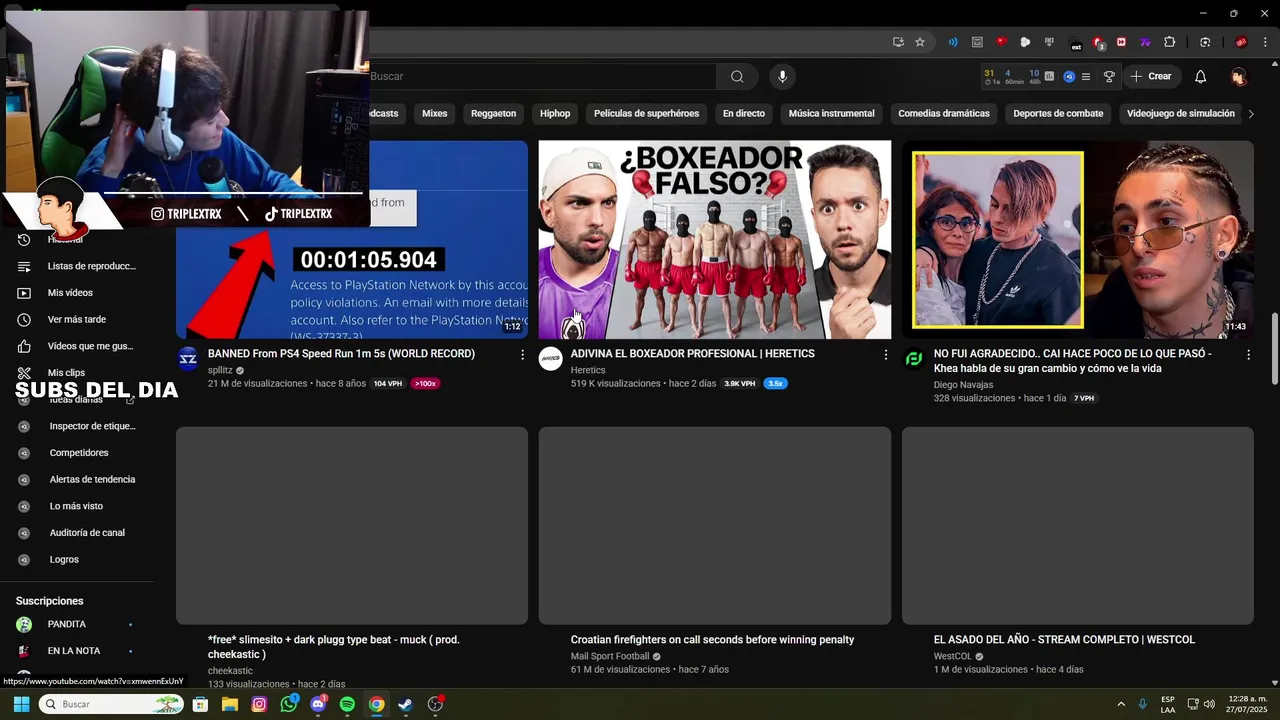Open options for ADIVINA EL BOXEADOR video
1280x720 pixels.
tap(885, 355)
